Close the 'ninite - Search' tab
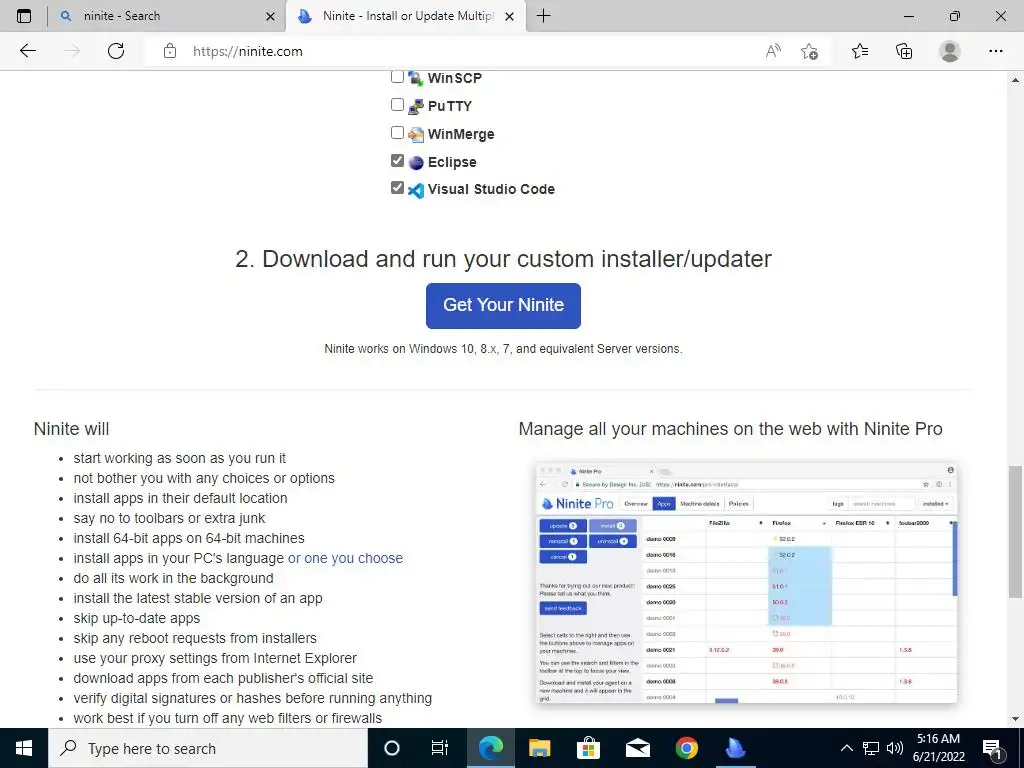This screenshot has height=768, width=1024. [270, 16]
